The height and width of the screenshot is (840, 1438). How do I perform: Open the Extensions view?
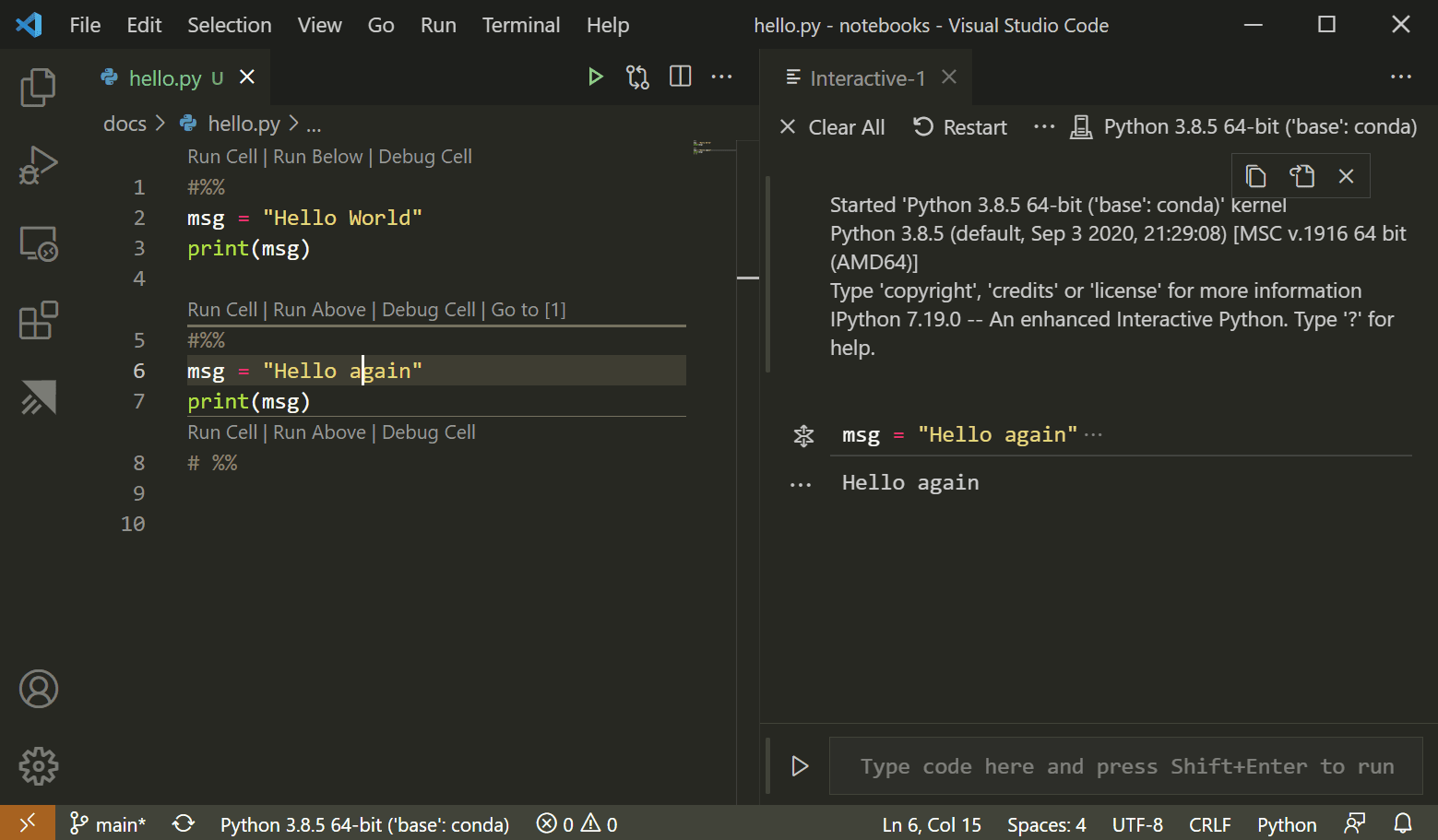[38, 320]
